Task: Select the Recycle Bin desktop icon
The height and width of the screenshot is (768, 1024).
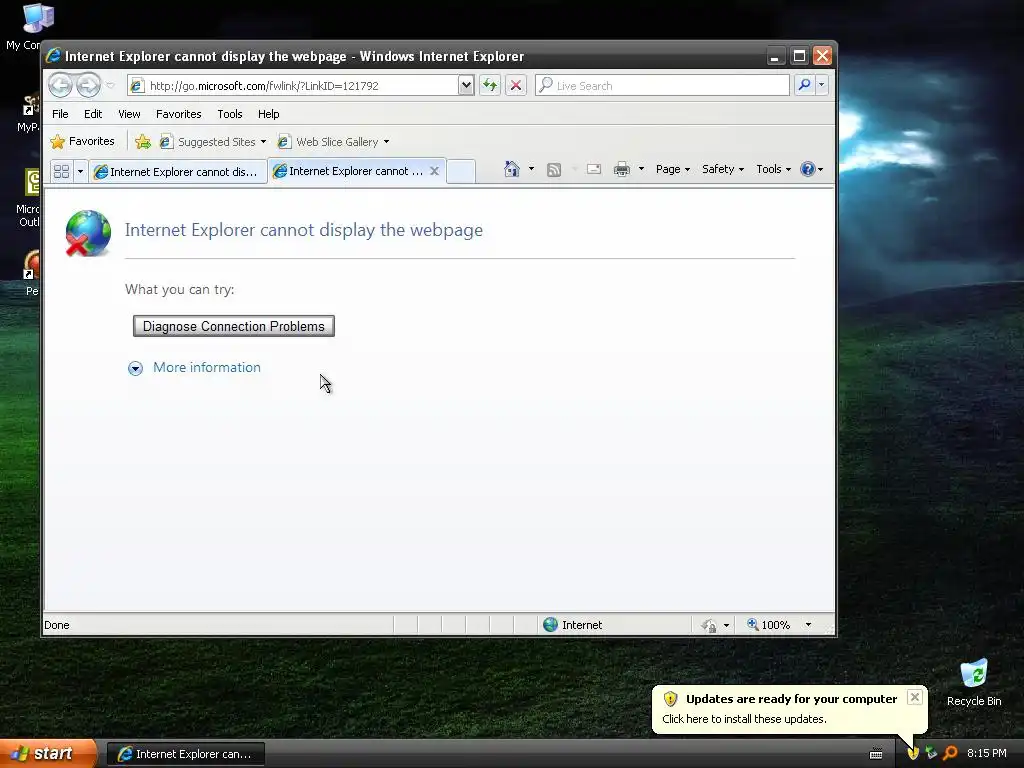Action: click(974, 683)
